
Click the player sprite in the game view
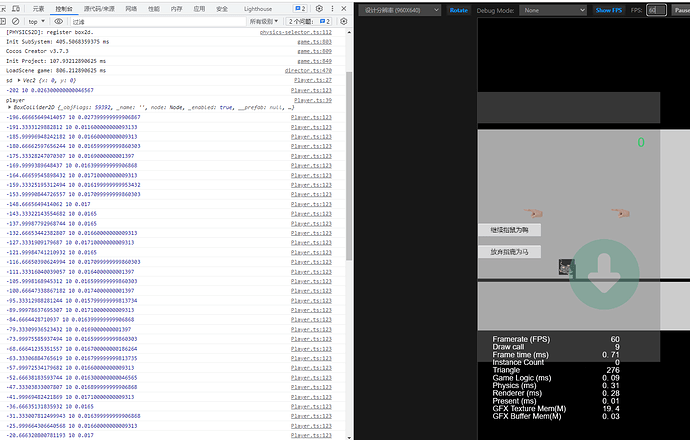click(566, 267)
